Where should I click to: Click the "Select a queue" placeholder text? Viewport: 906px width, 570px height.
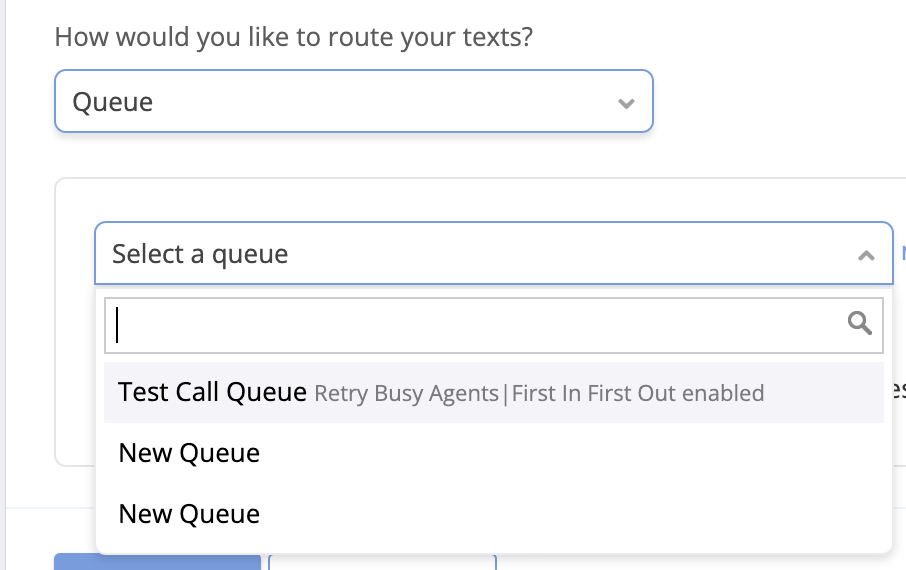pyautogui.click(x=200, y=254)
